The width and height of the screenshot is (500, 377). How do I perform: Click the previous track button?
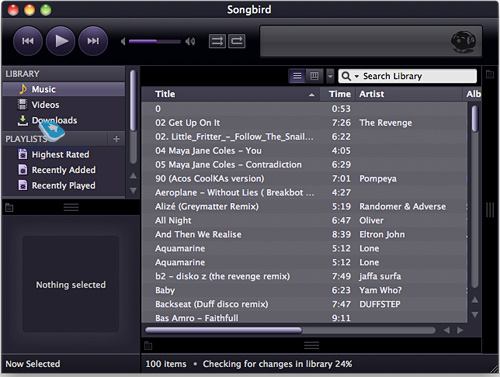(28, 41)
